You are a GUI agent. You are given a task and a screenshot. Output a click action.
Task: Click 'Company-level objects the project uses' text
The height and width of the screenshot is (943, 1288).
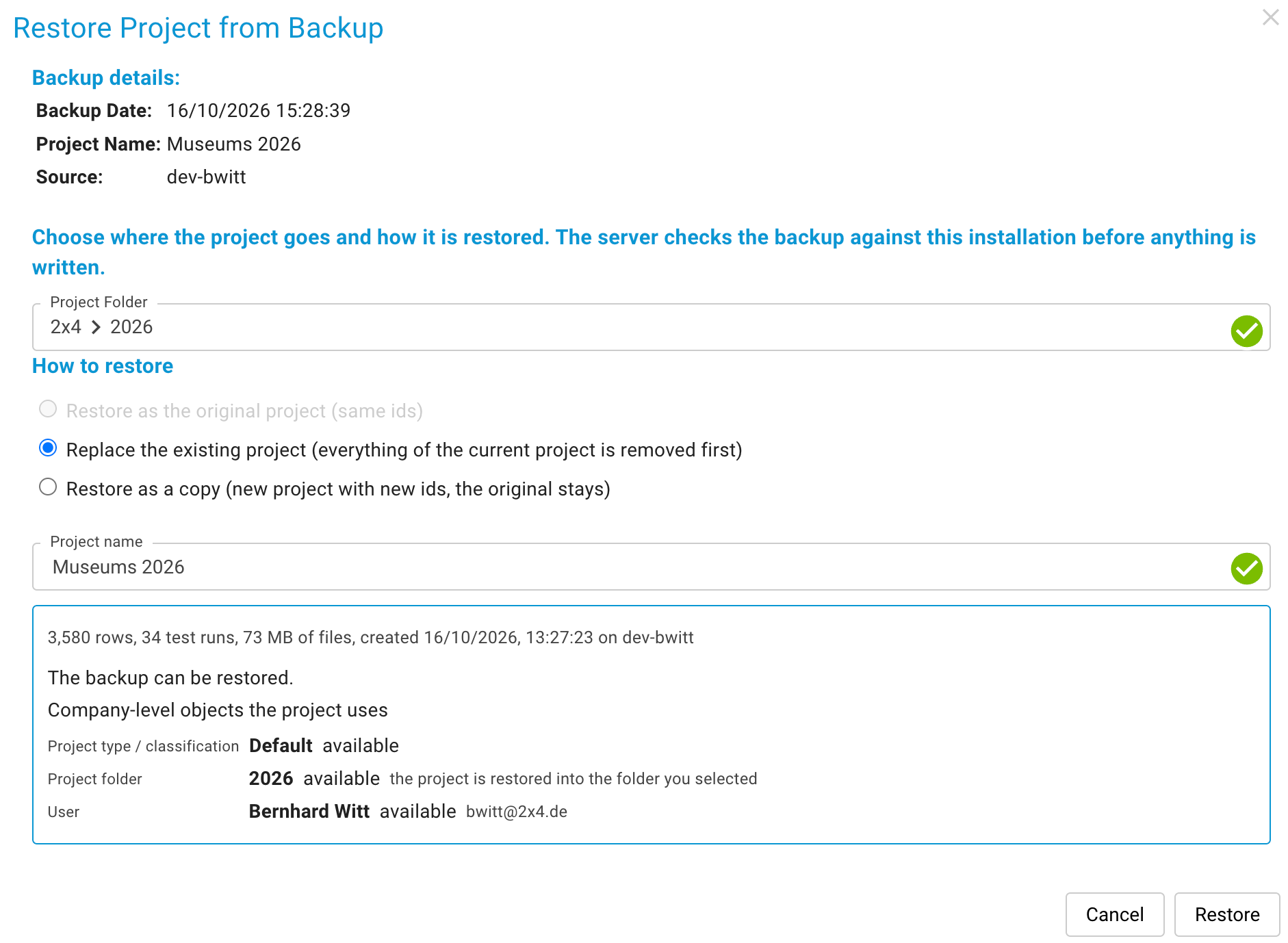point(218,710)
